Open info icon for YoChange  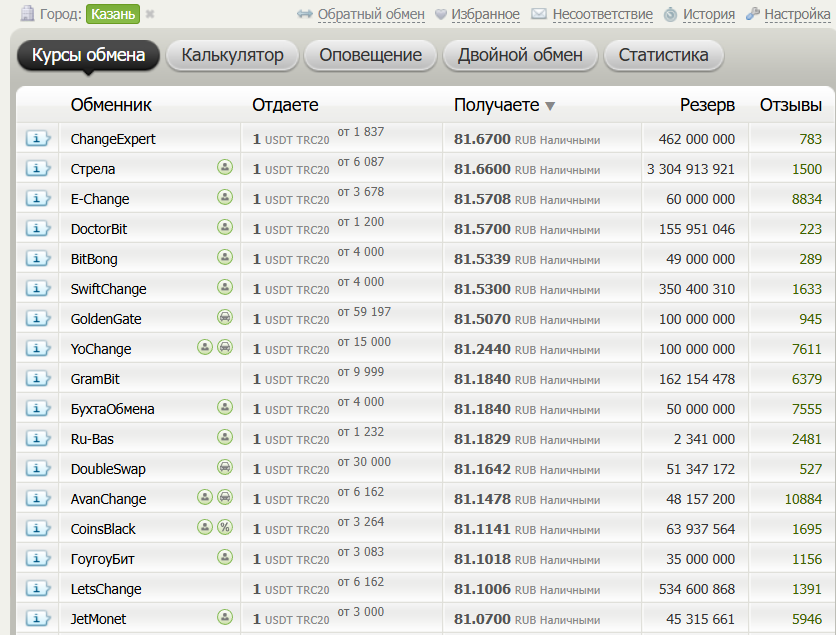37,349
